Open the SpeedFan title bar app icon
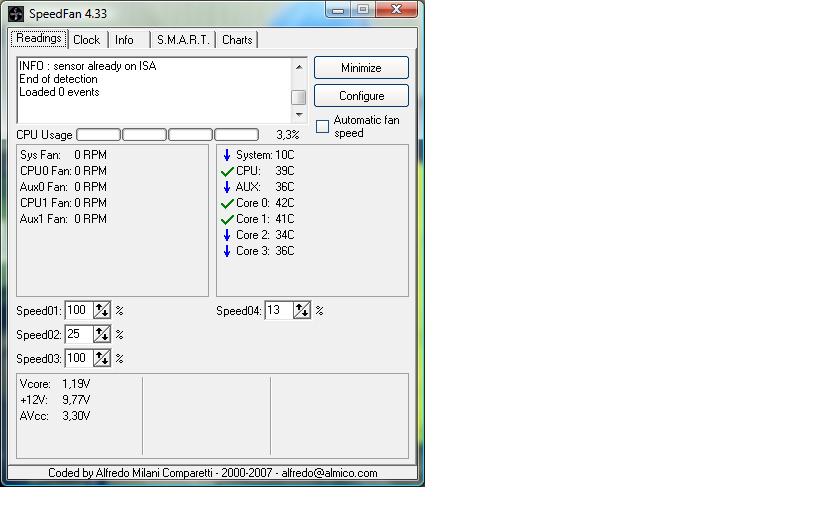This screenshot has width=840, height=525. pos(16,13)
